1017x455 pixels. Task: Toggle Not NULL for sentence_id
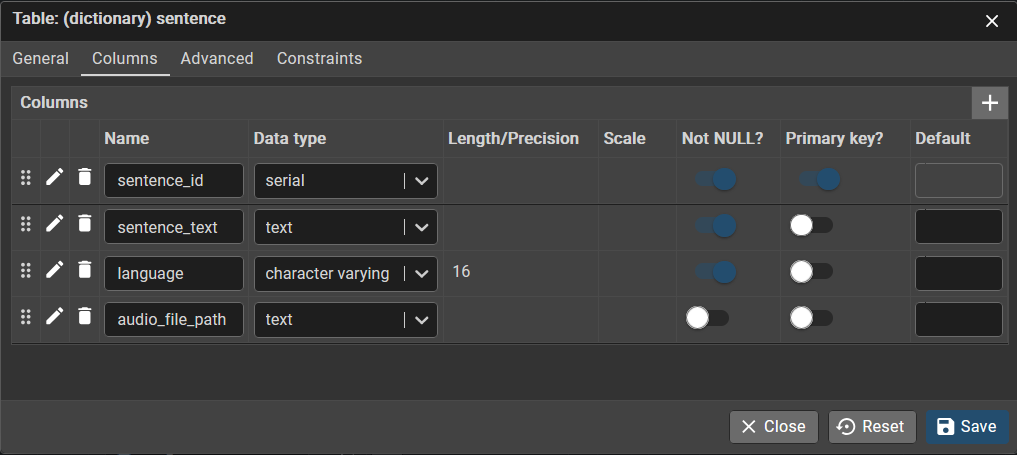click(x=716, y=179)
